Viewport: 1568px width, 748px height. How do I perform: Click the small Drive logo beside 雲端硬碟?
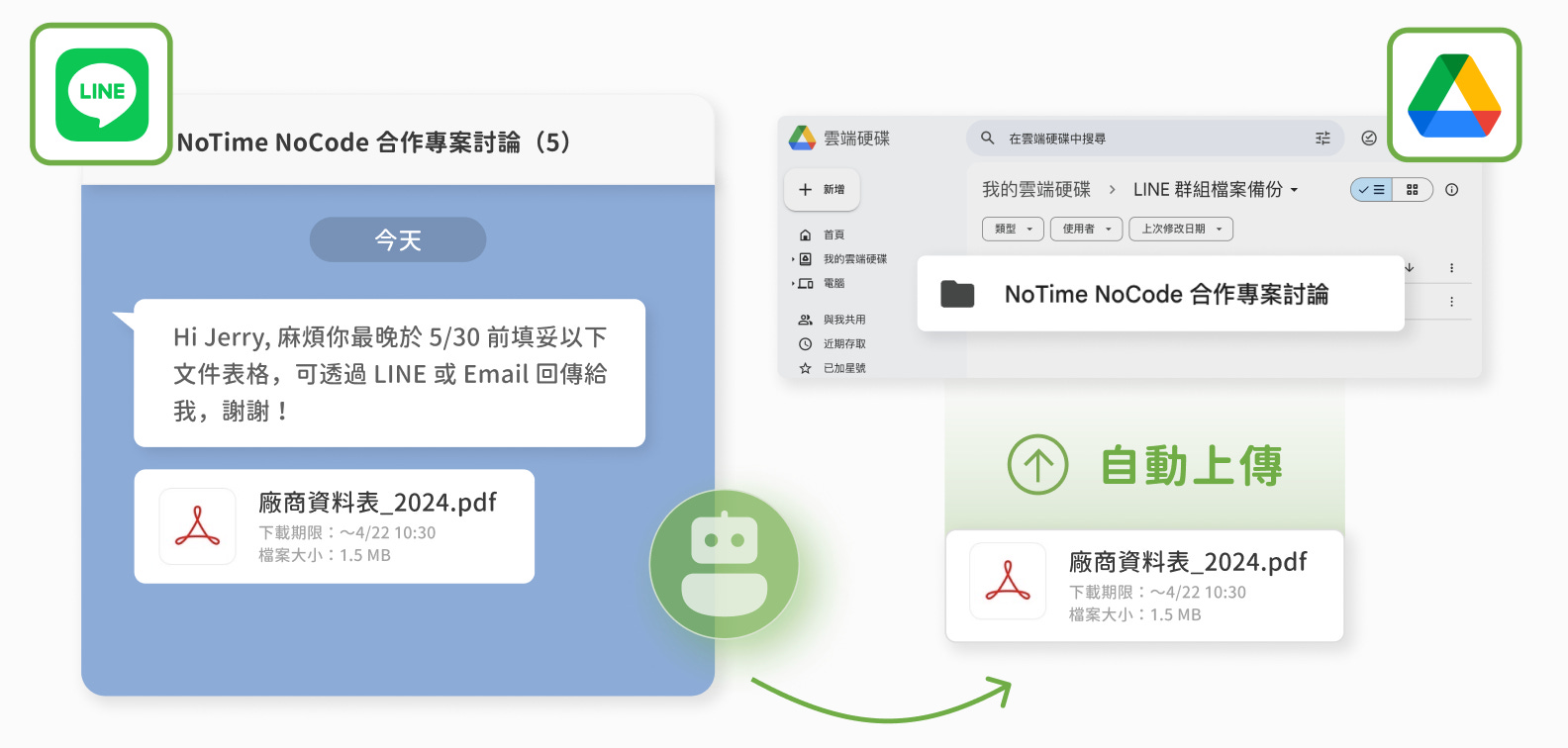[x=802, y=139]
